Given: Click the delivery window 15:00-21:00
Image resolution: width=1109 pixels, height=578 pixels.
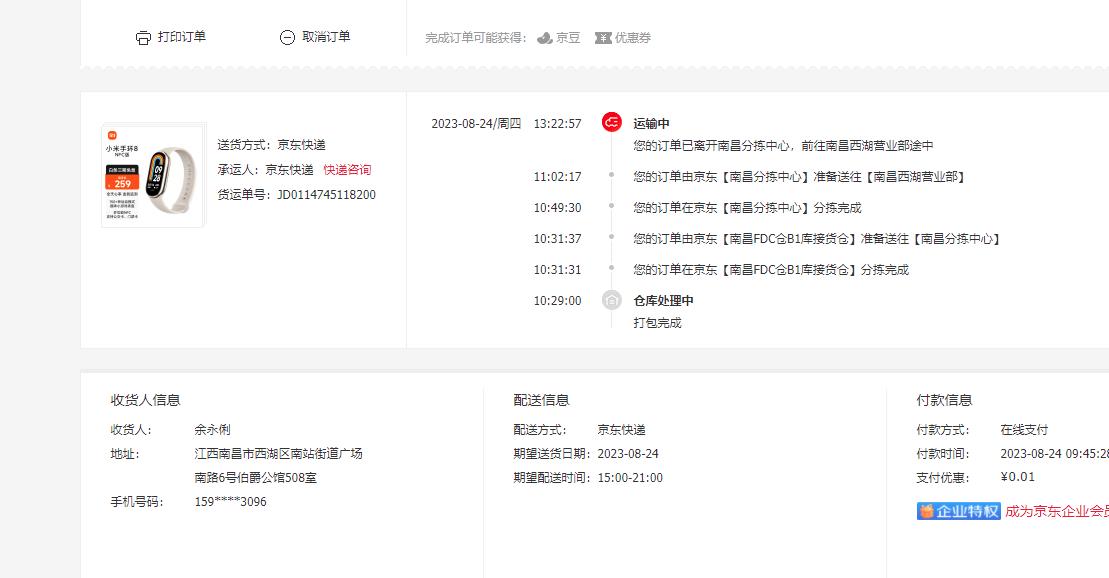Looking at the screenshot, I should coord(630,478).
